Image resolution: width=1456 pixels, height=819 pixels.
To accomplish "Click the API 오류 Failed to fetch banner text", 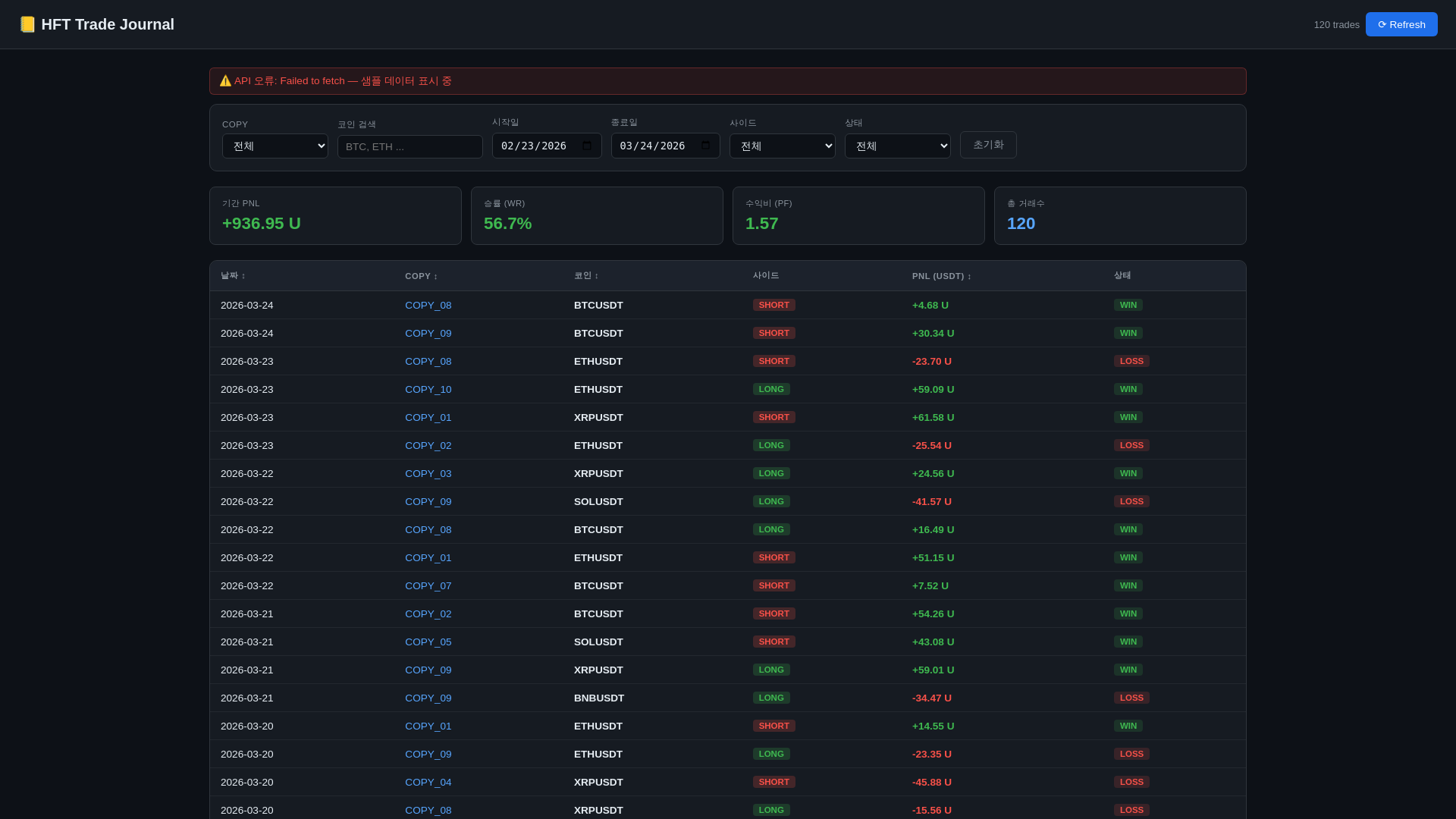I will (343, 81).
